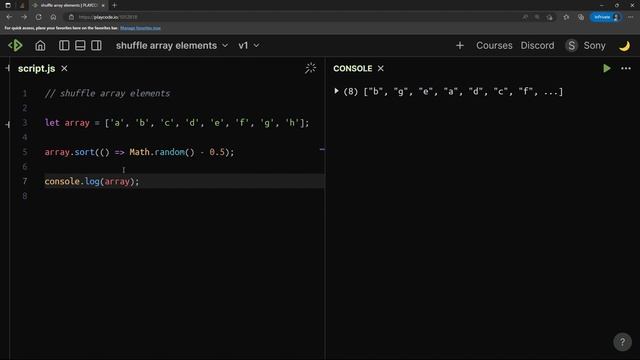640x360 pixels.
Task: Close the shuffle array elements browser tab
Action: (103, 5)
